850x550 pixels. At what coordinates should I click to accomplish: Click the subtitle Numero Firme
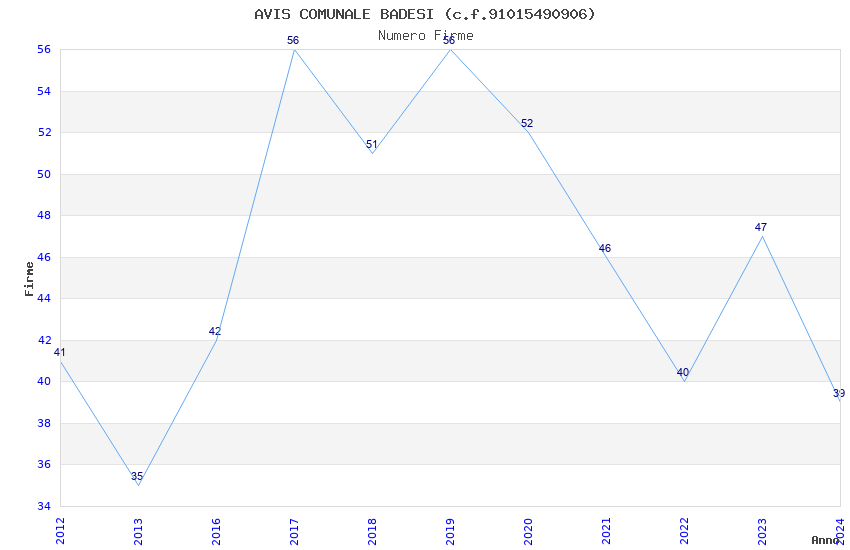pyautogui.click(x=426, y=36)
